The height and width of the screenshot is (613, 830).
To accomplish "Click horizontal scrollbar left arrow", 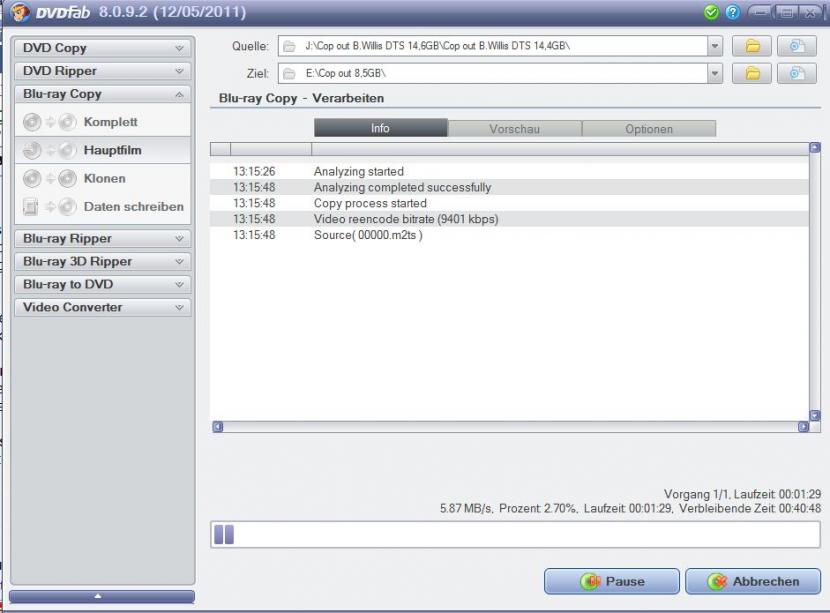I will pos(218,427).
